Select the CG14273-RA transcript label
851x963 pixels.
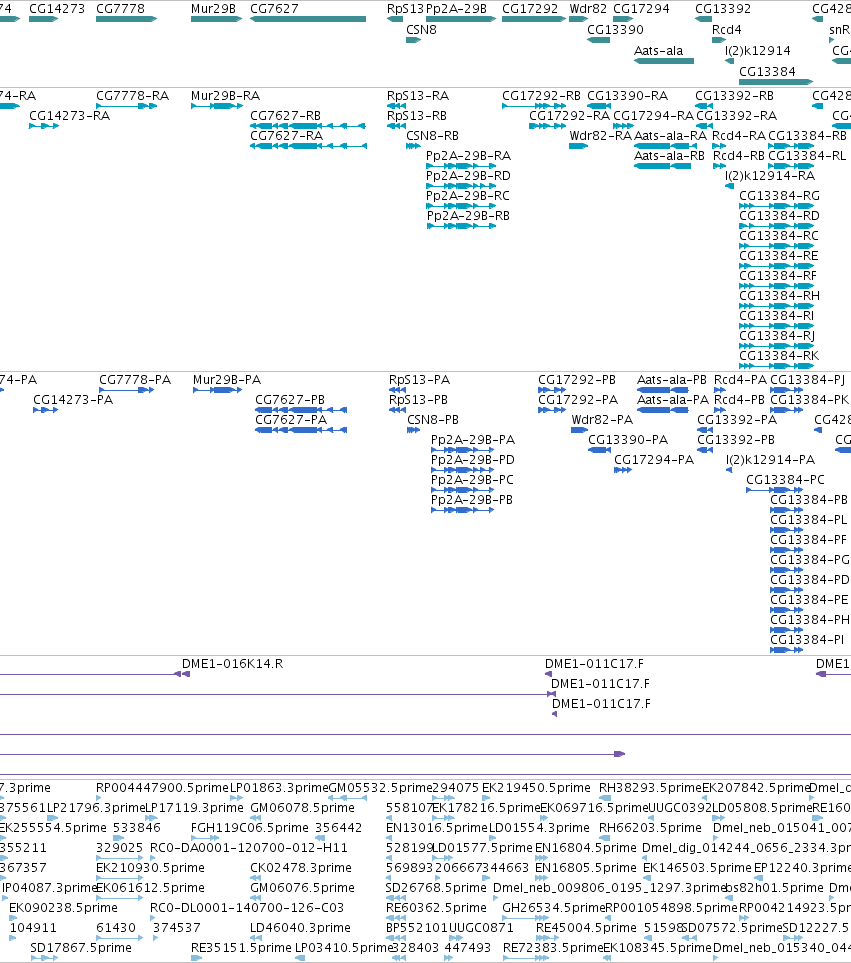69,115
